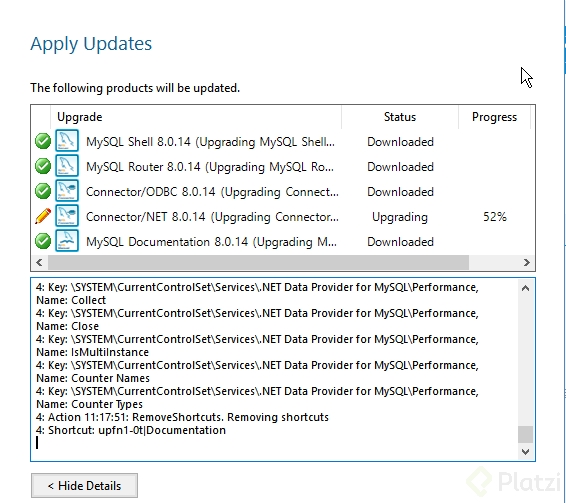Click the pencil icon beside Connector/NET
The height and width of the screenshot is (503, 566).
[x=43, y=216]
